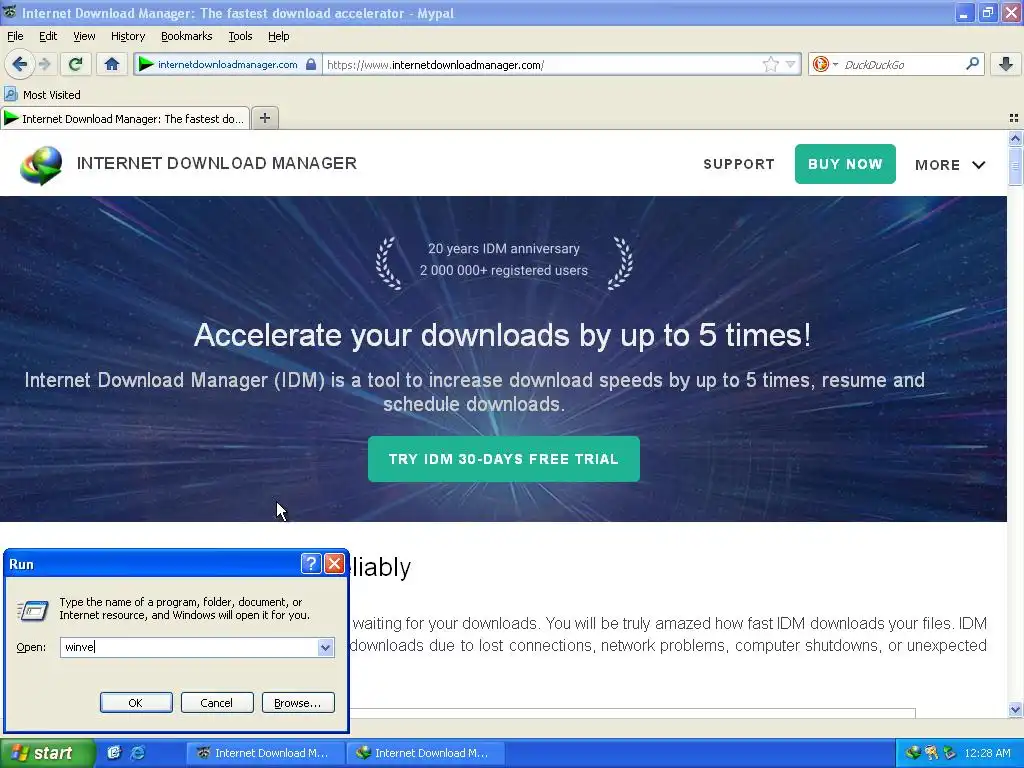1024x768 pixels.
Task: Expand the Run dialog Open dropdown
Action: [325, 647]
